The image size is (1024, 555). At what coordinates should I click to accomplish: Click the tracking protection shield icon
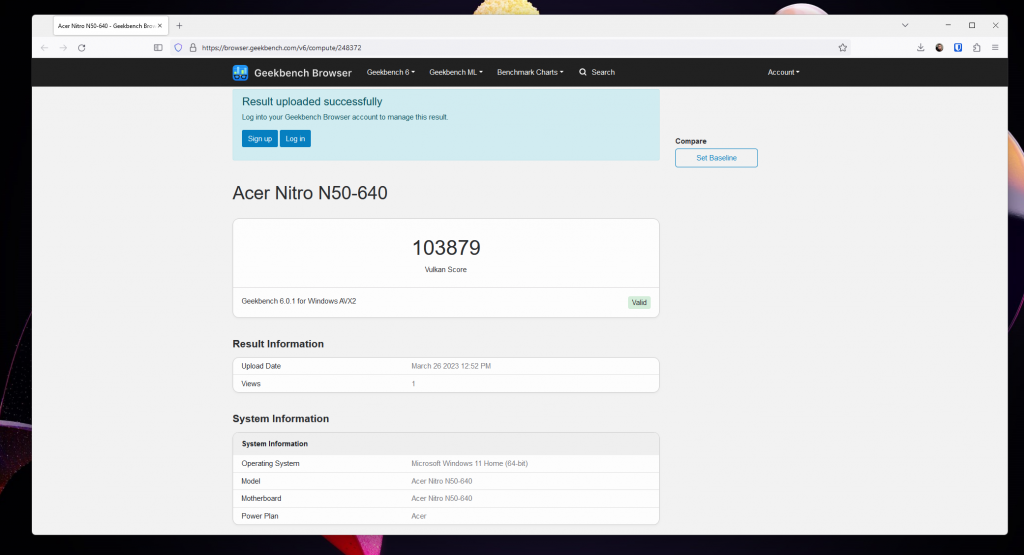coord(178,48)
